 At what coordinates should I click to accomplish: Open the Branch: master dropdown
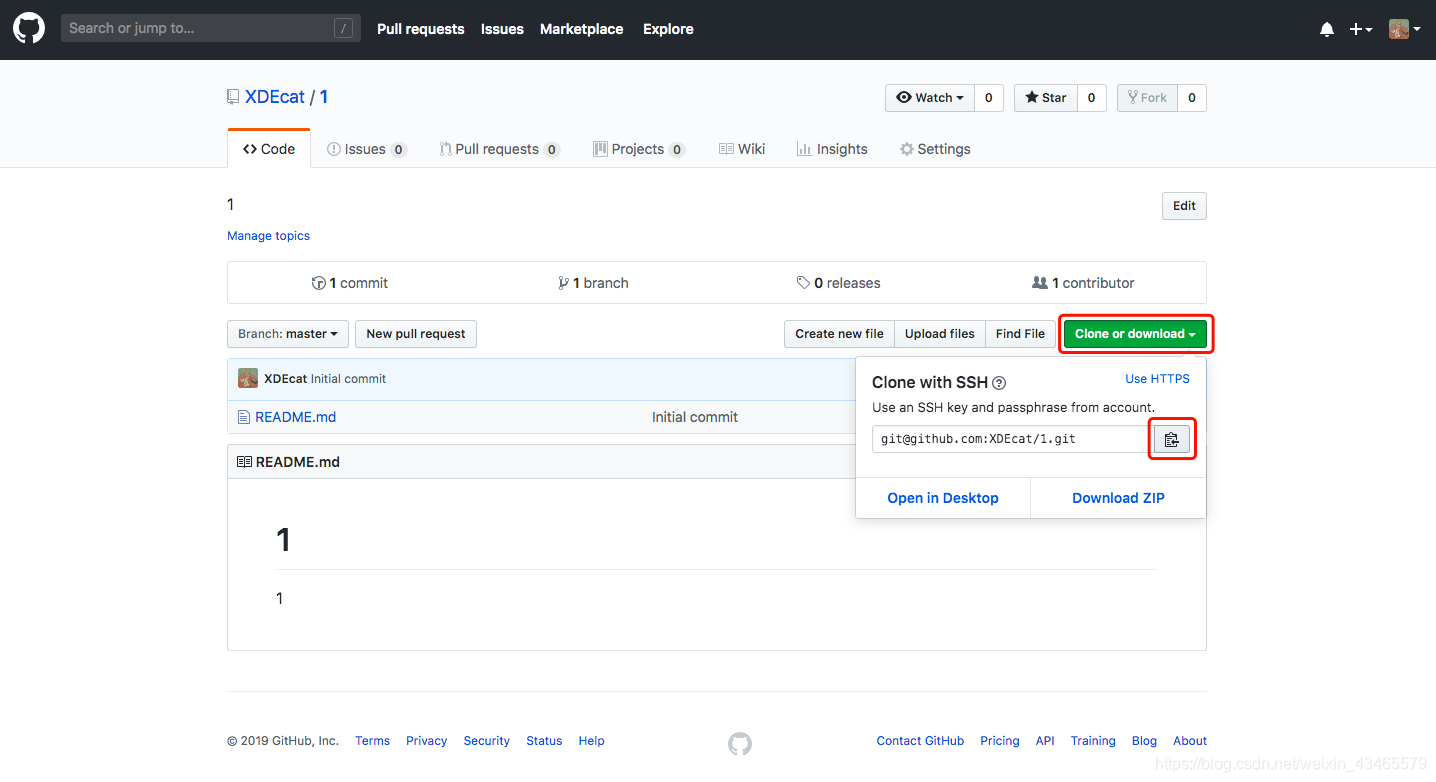[288, 334]
